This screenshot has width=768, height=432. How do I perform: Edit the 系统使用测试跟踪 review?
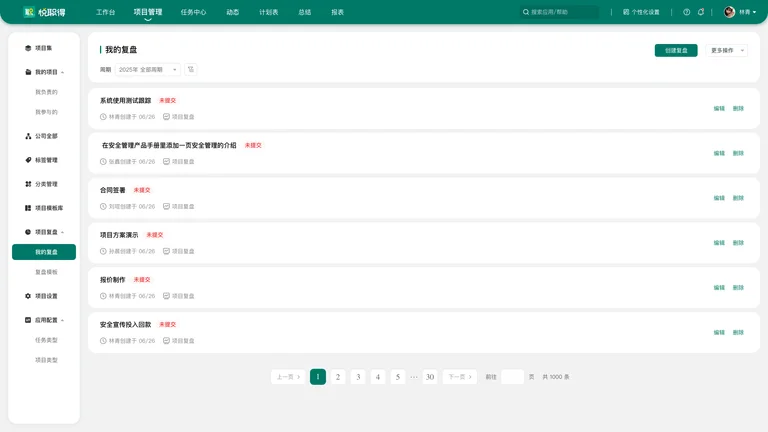point(719,109)
